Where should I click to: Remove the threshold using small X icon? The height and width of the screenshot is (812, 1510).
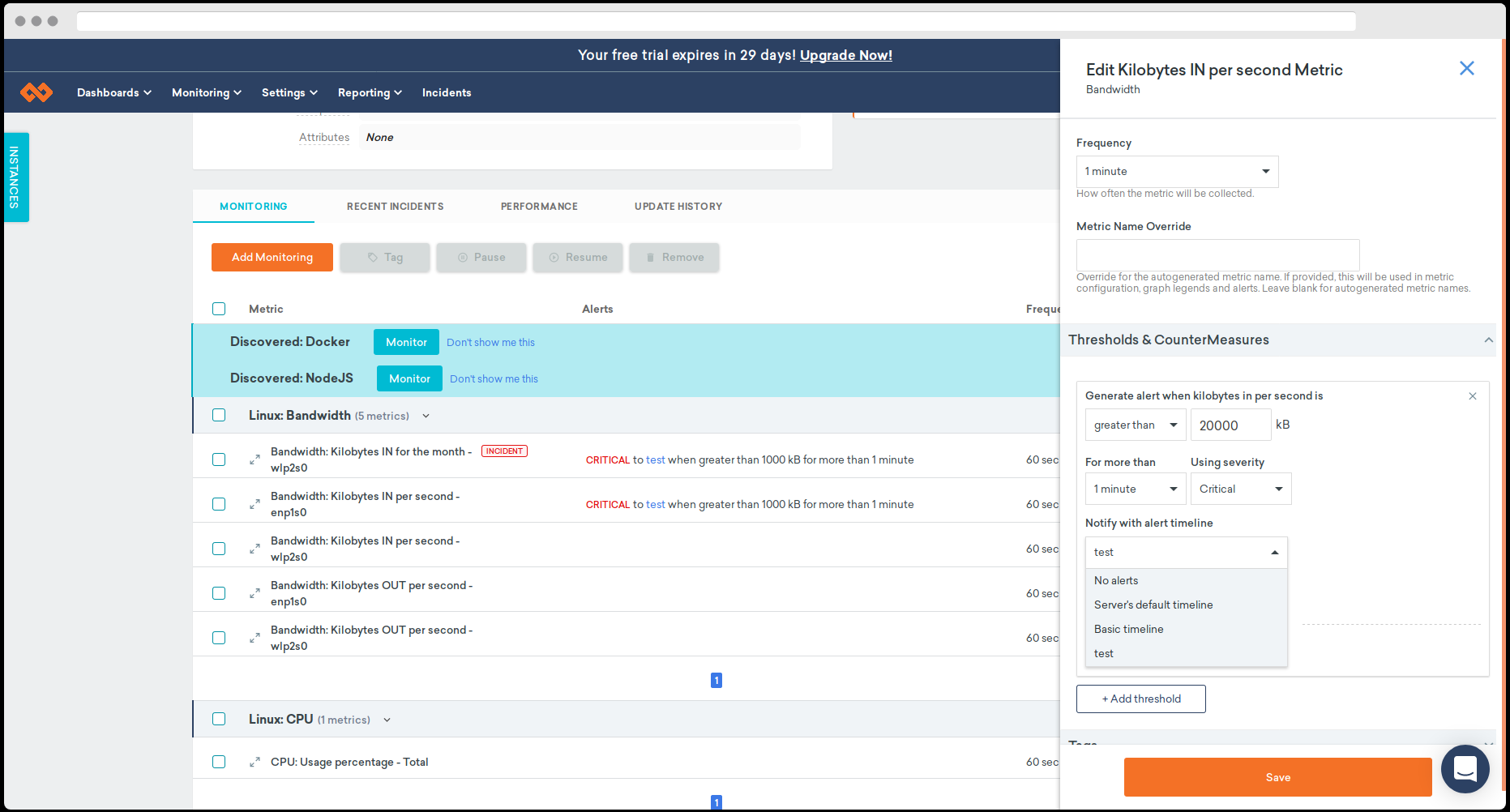[1472, 396]
